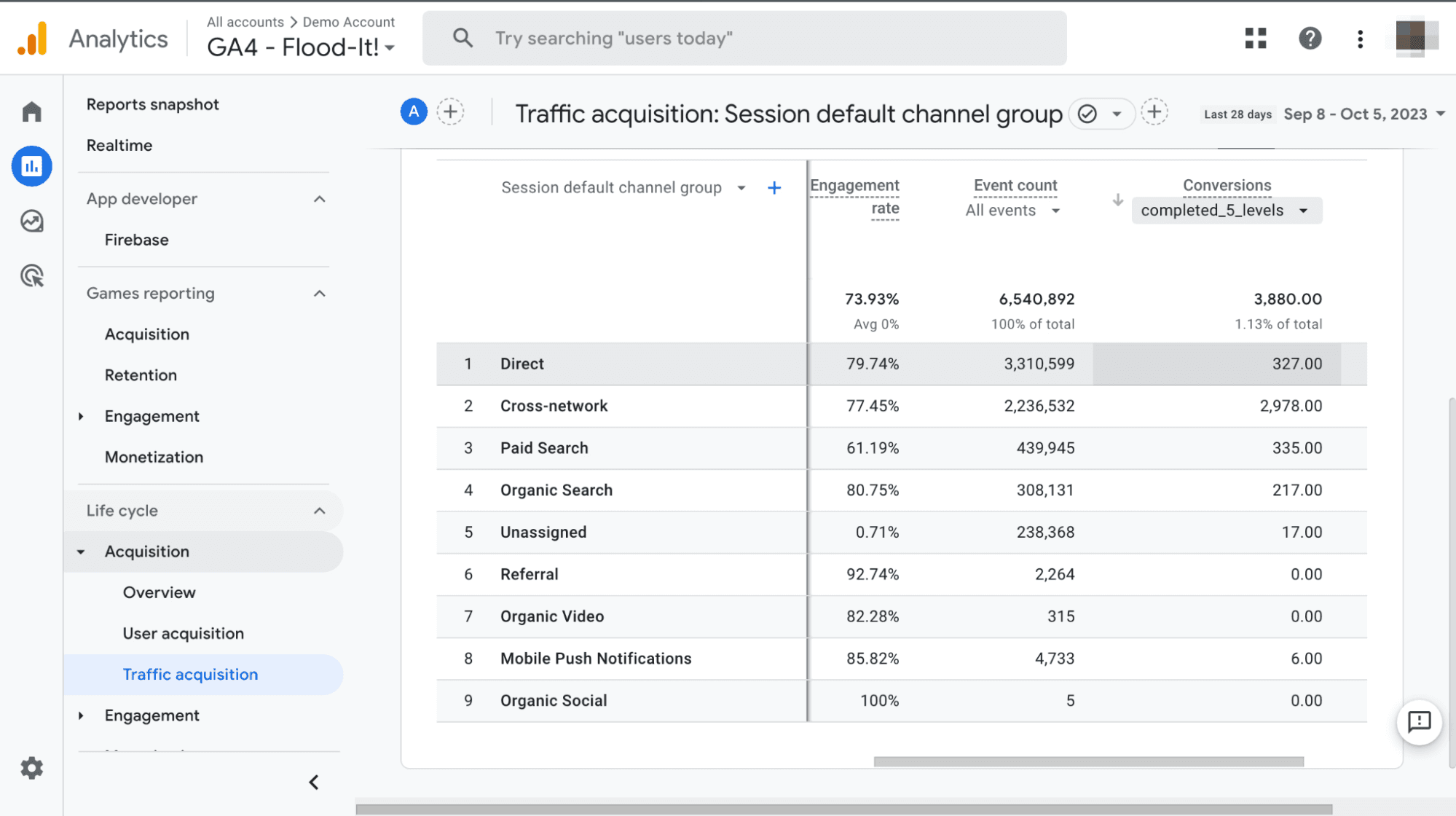Select Traffic acquisition in the sidebar

click(x=190, y=674)
